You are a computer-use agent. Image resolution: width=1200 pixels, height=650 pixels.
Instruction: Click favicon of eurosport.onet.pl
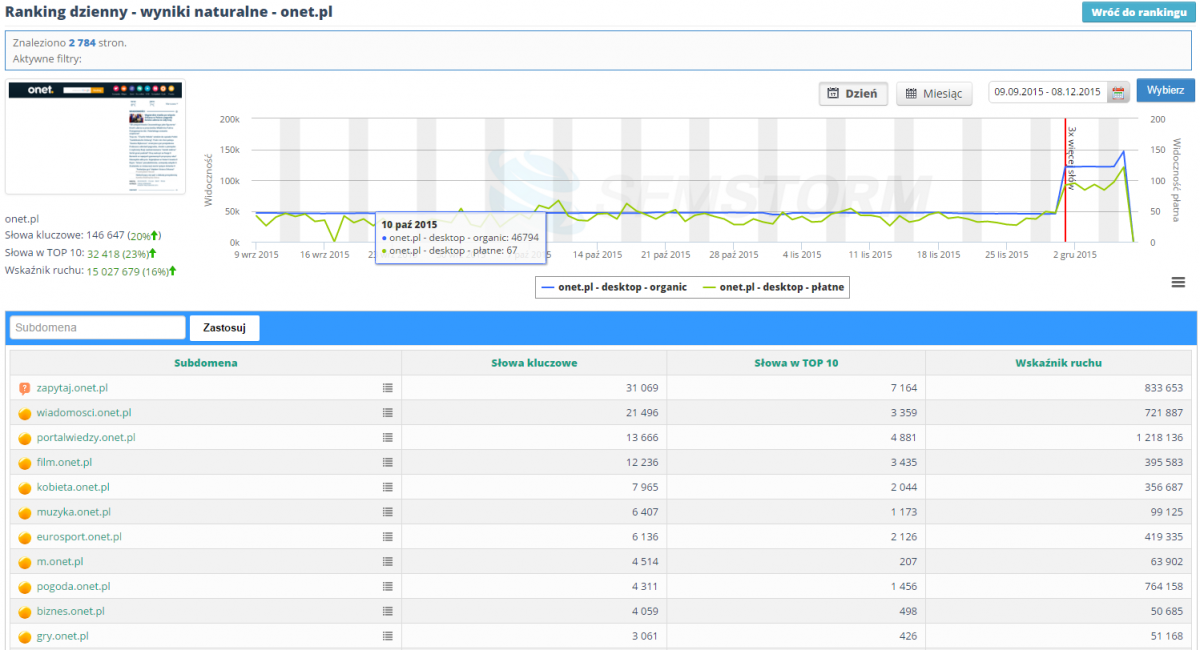click(25, 537)
